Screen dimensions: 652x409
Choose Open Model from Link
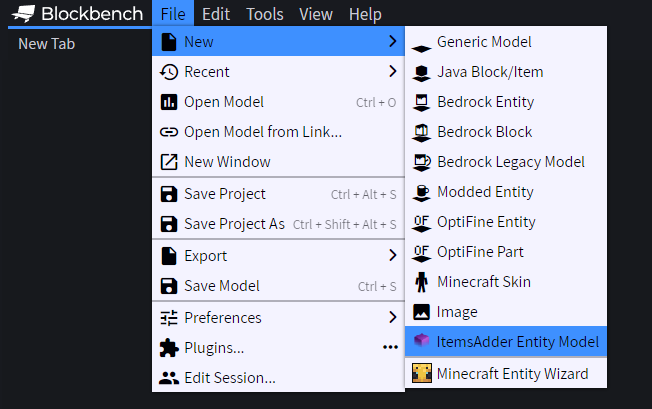point(262,132)
